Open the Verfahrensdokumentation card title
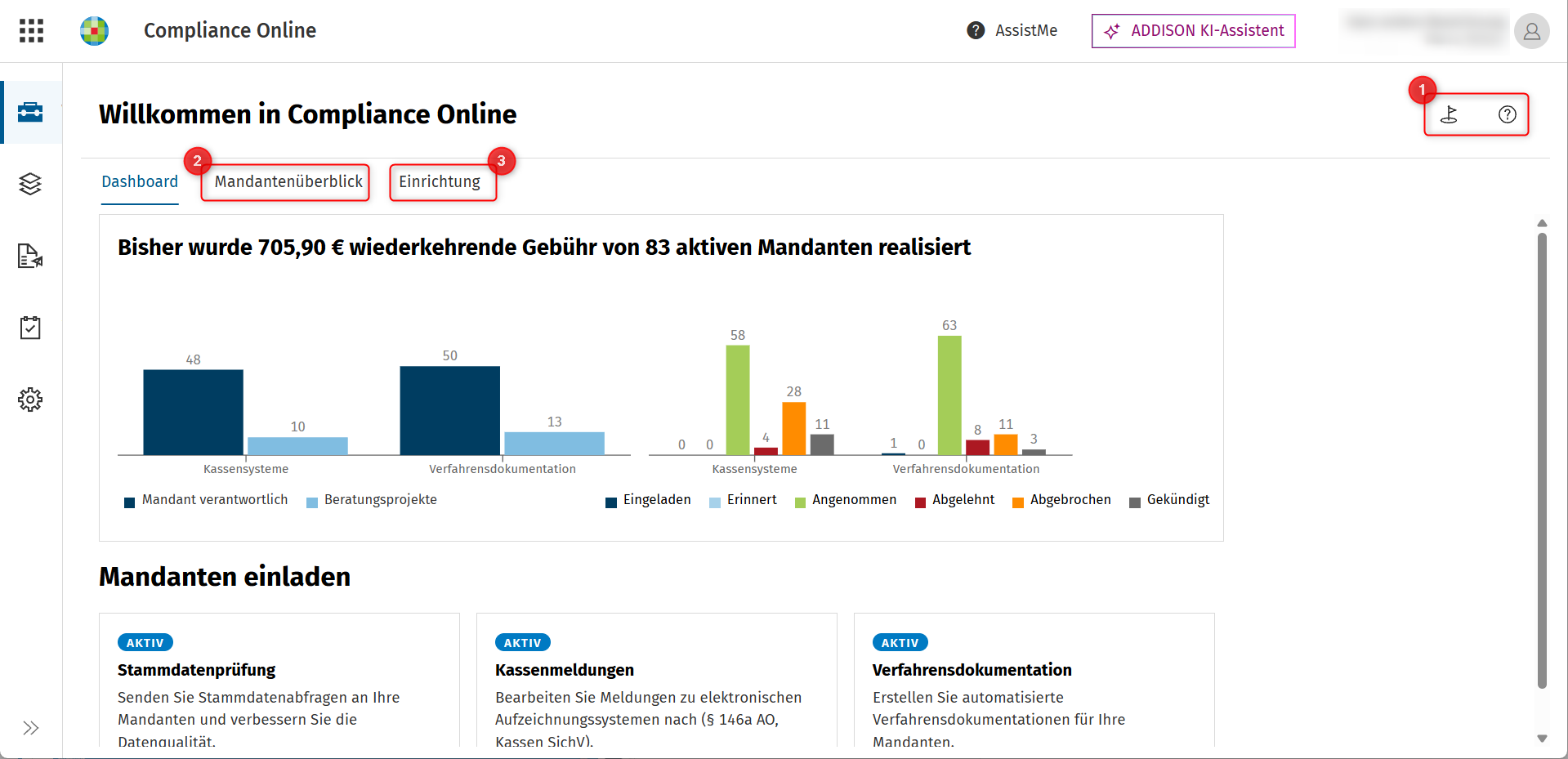 [972, 670]
